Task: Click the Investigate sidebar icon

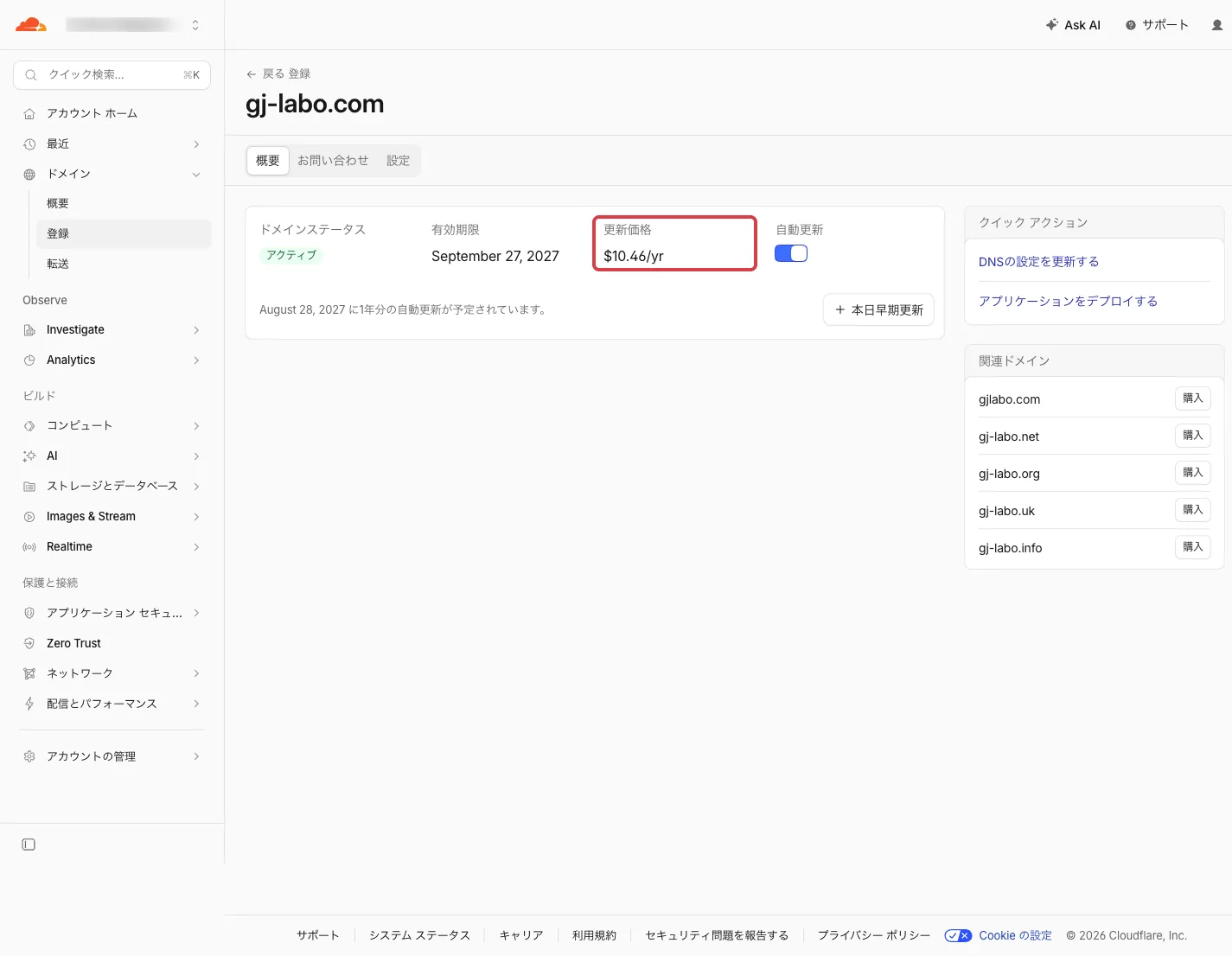Action: coord(29,330)
